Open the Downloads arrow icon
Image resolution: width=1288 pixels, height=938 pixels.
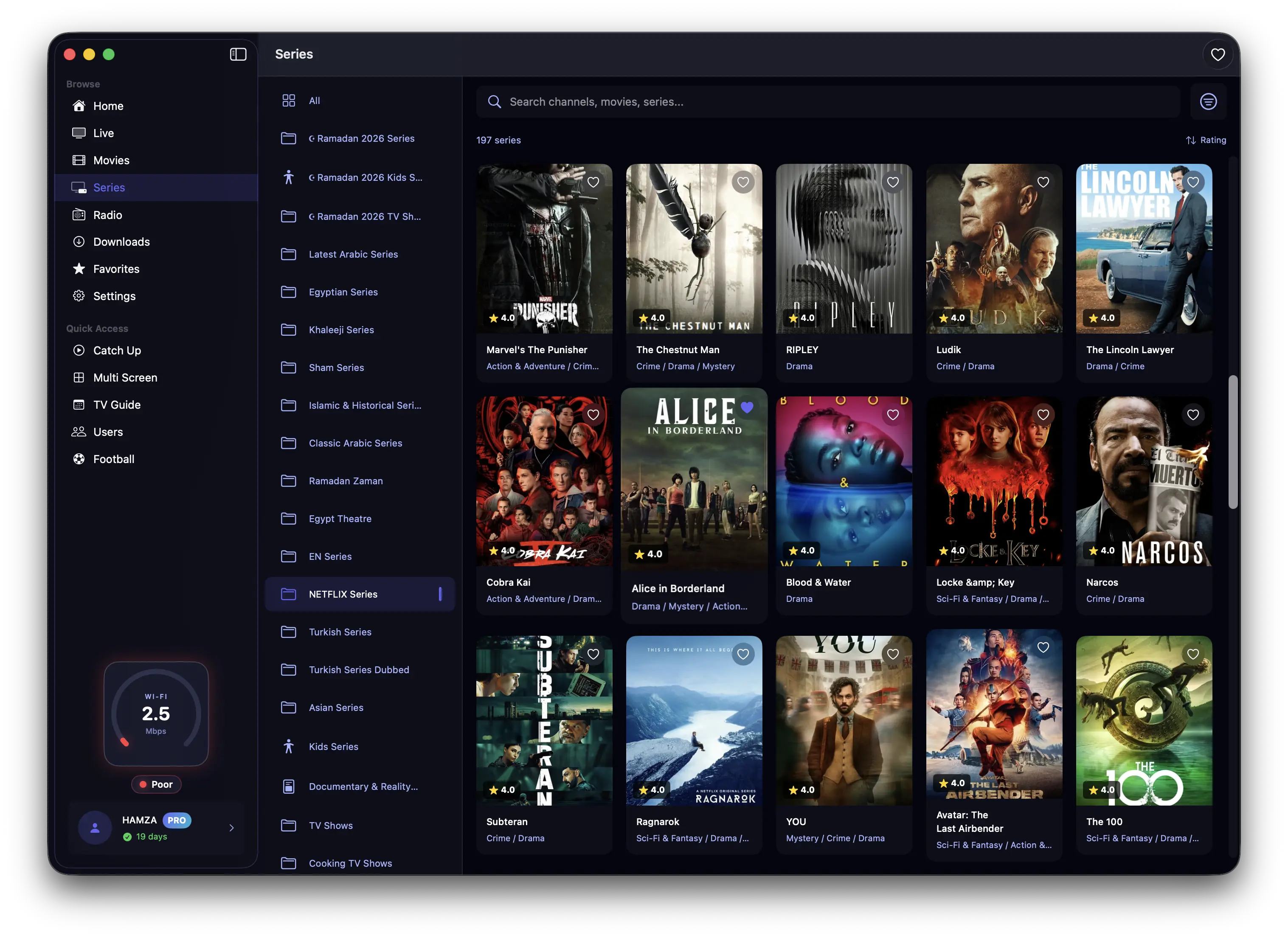coord(79,242)
